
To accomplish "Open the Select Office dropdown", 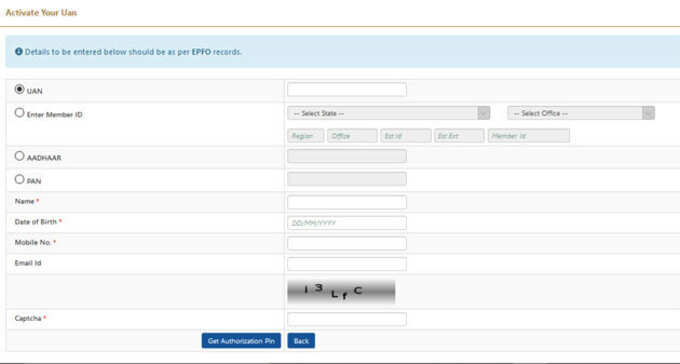I will click(581, 113).
